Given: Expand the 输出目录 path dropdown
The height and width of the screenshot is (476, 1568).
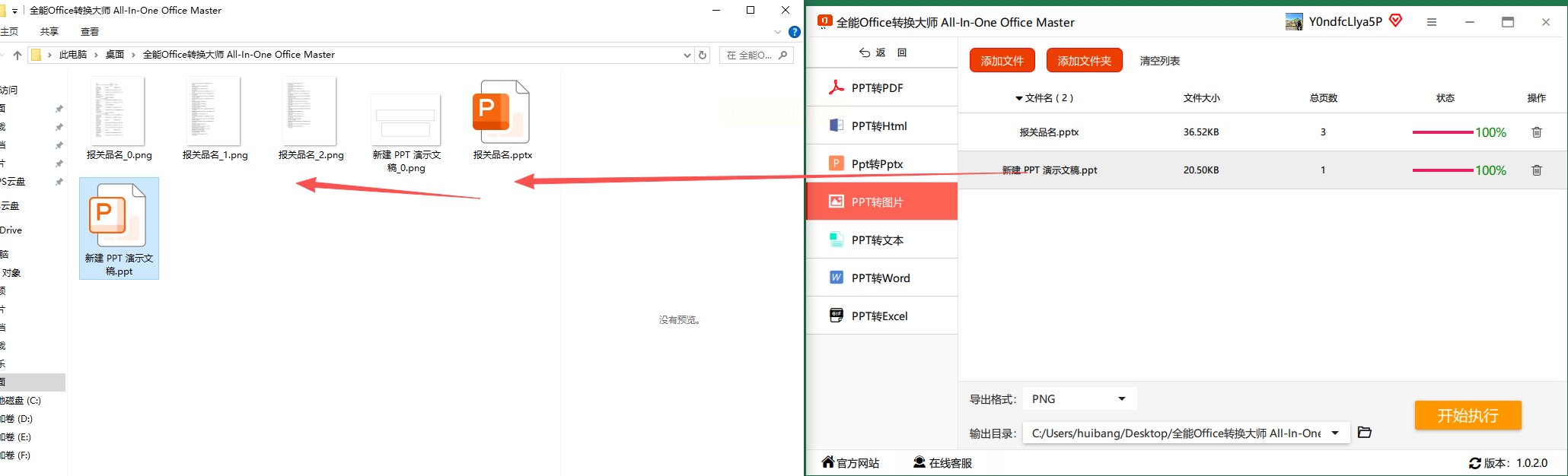Looking at the screenshot, I should pos(1335,433).
